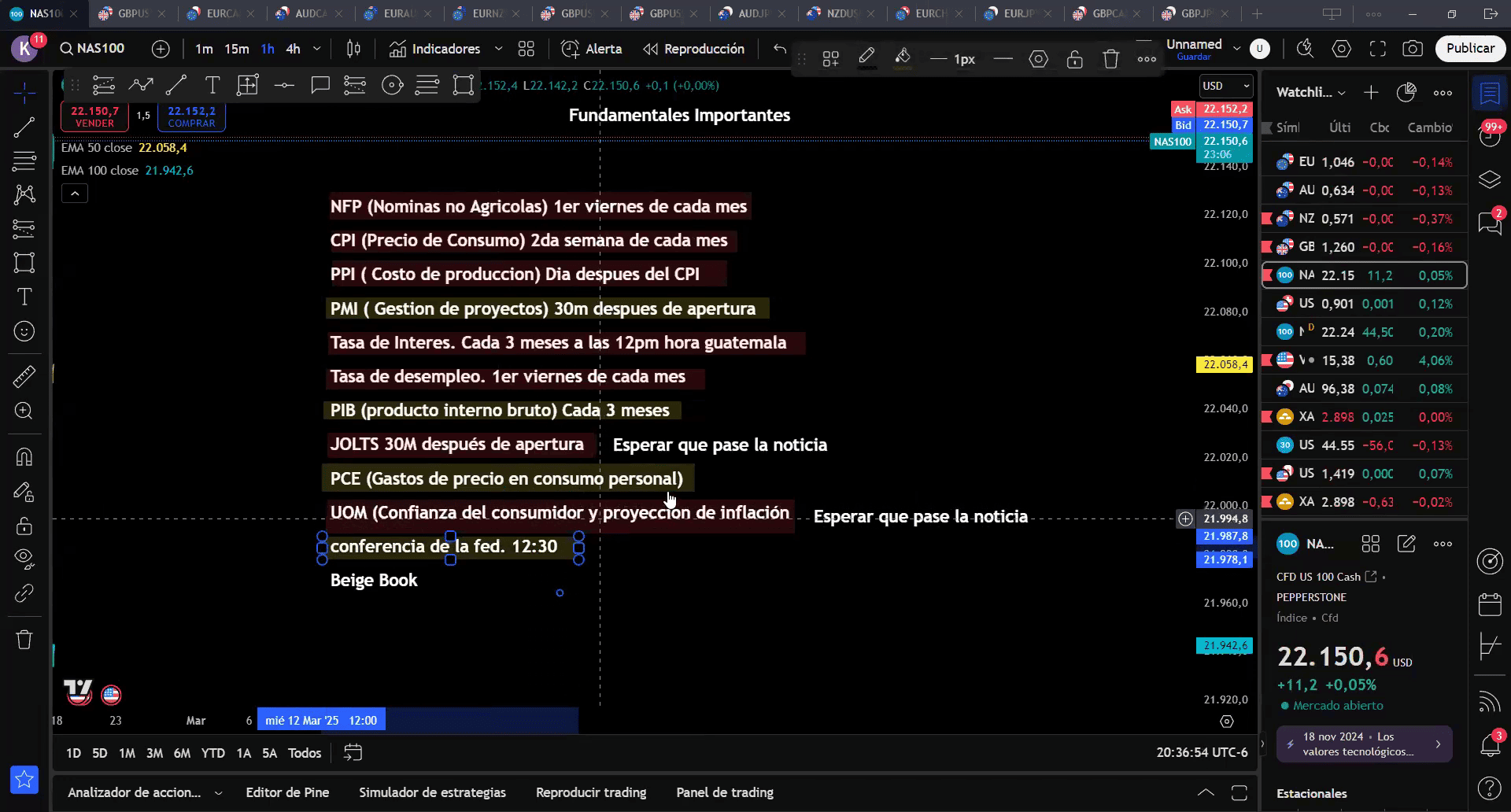Viewport: 1511px width, 812px height.
Task: Click the Publicar button
Action: click(1469, 48)
